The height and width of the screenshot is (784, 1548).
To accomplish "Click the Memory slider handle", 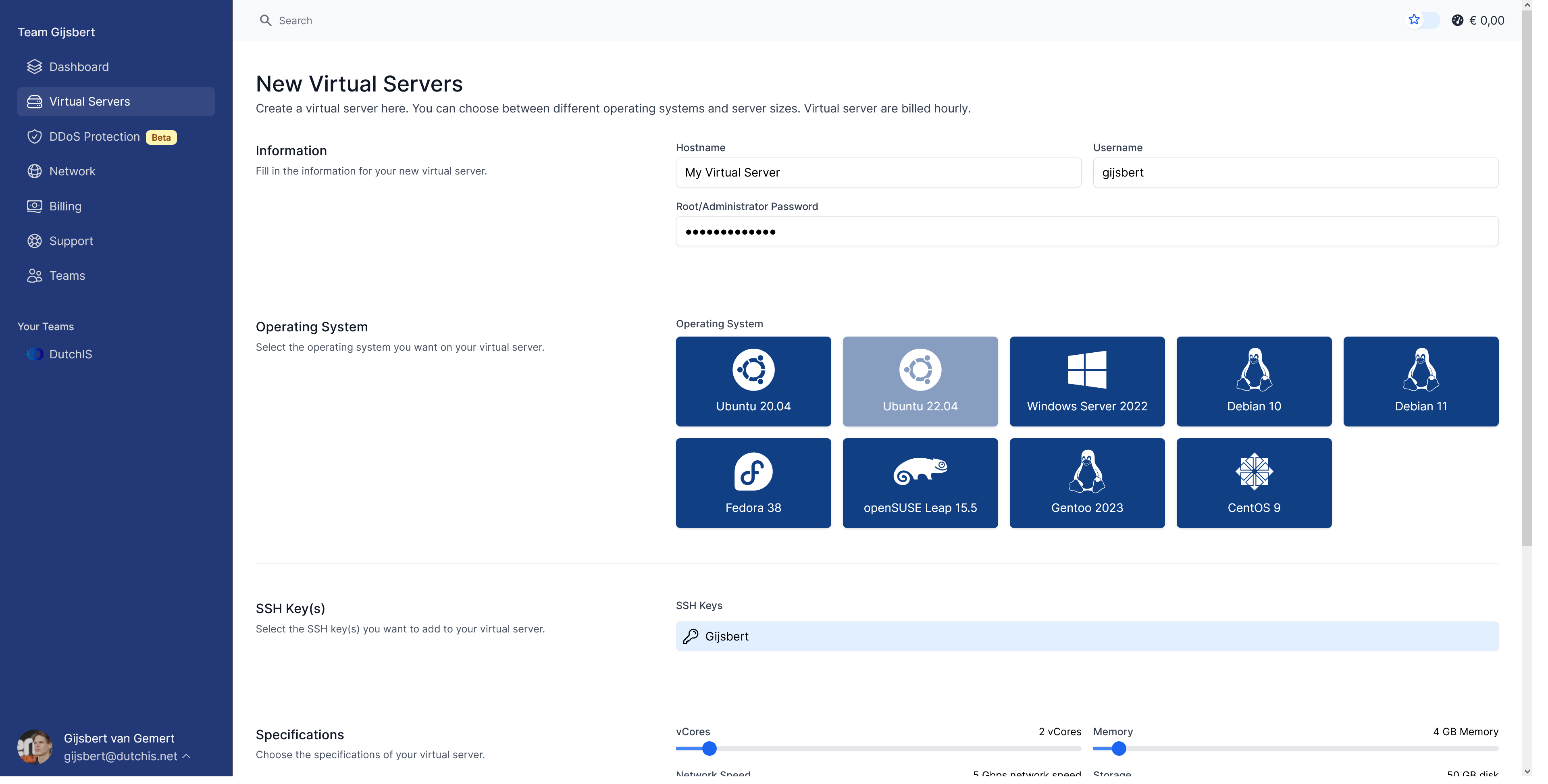I will [1130, 756].
